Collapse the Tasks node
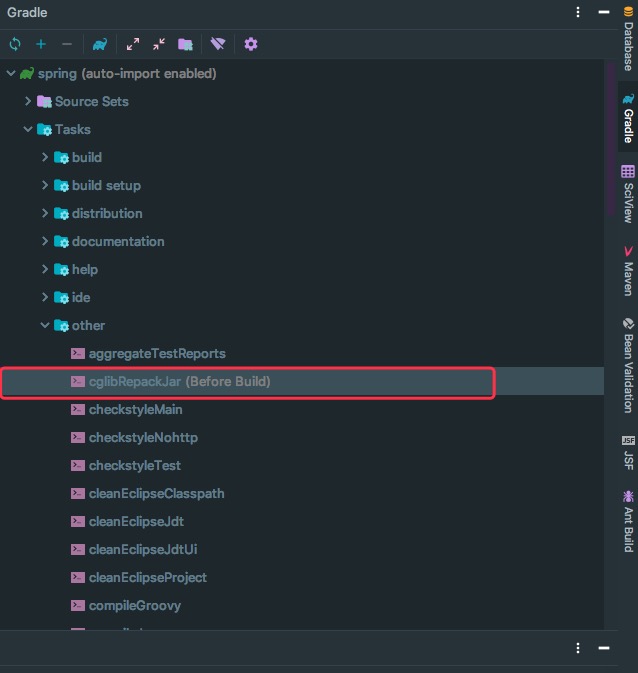The width and height of the screenshot is (638, 673). (28, 129)
